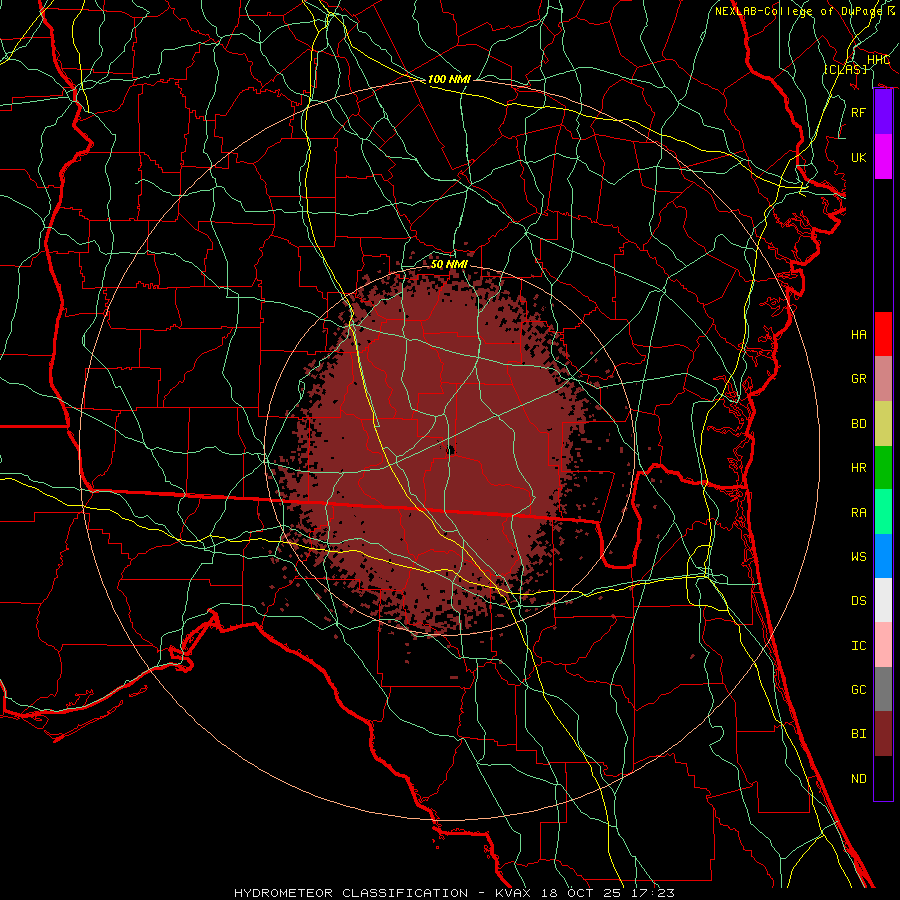Click the Hydrometeor Classification title caption
This screenshot has width=900, height=900.
(x=454, y=893)
